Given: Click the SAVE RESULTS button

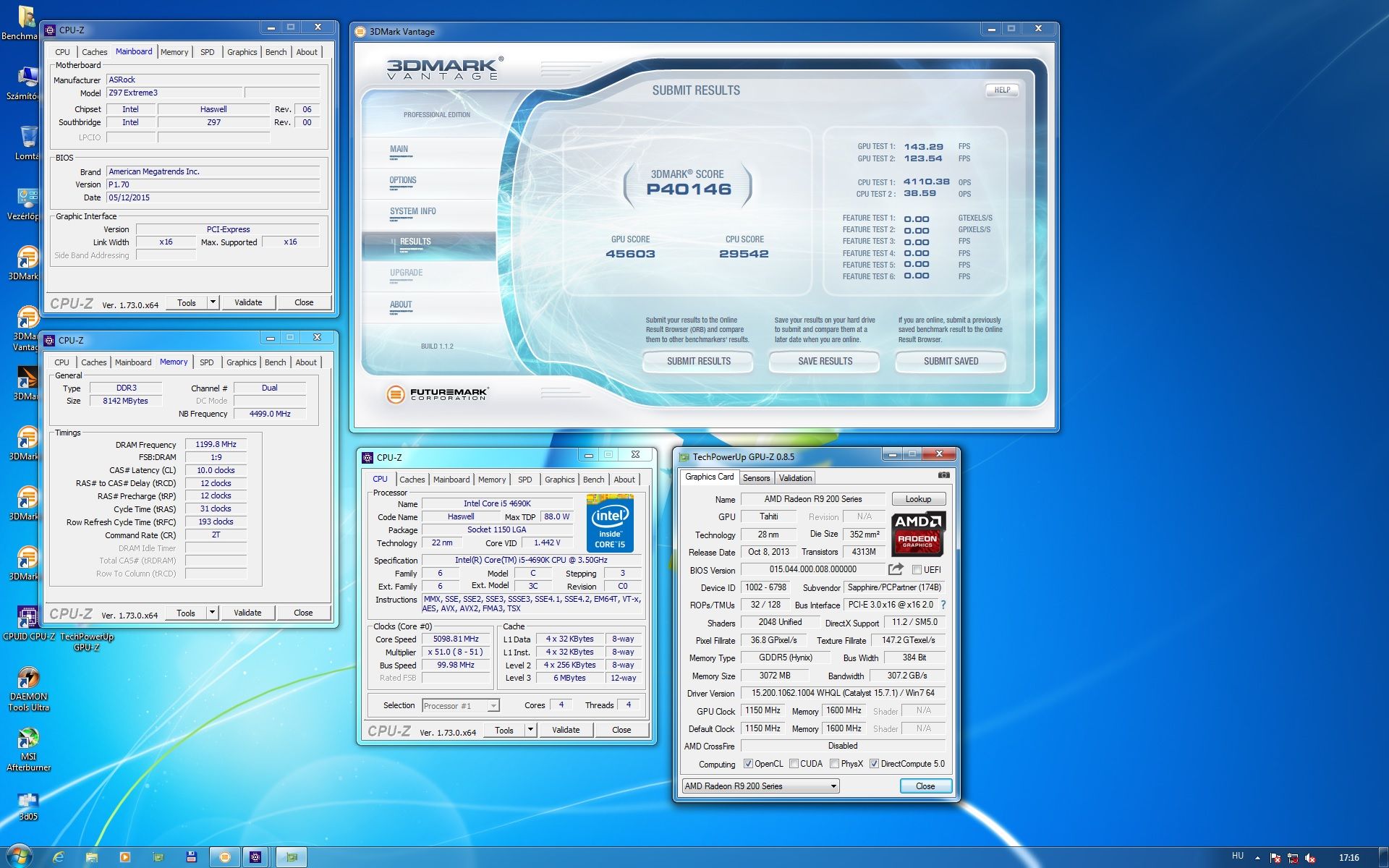Looking at the screenshot, I should click(825, 361).
